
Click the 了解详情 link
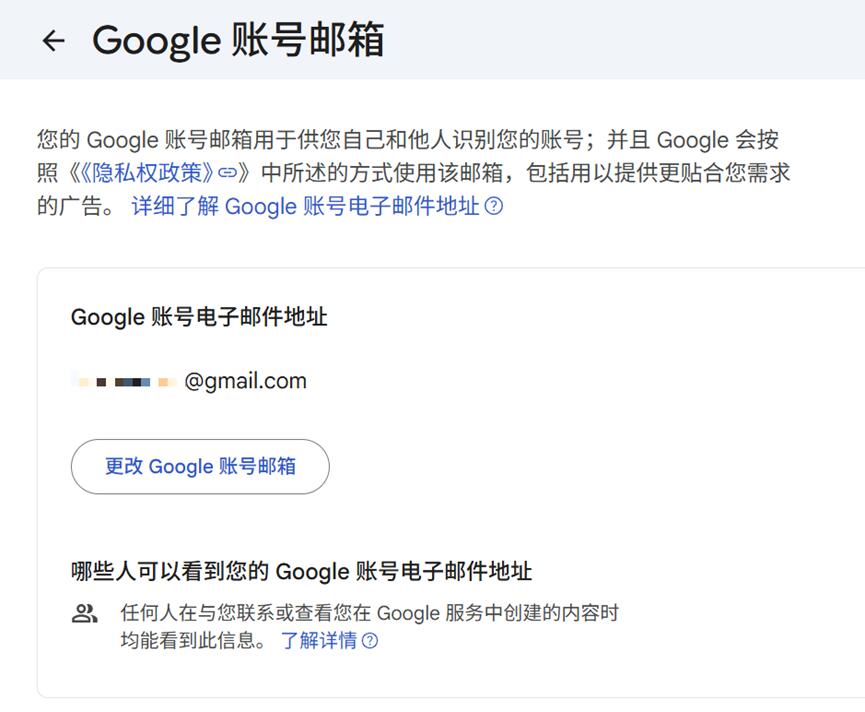pos(318,641)
